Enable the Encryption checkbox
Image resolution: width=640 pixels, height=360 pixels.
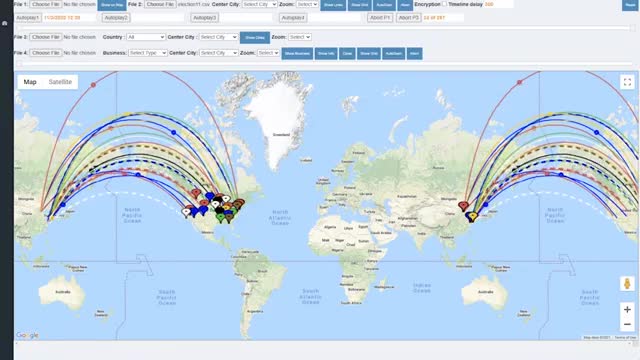coord(444,4)
